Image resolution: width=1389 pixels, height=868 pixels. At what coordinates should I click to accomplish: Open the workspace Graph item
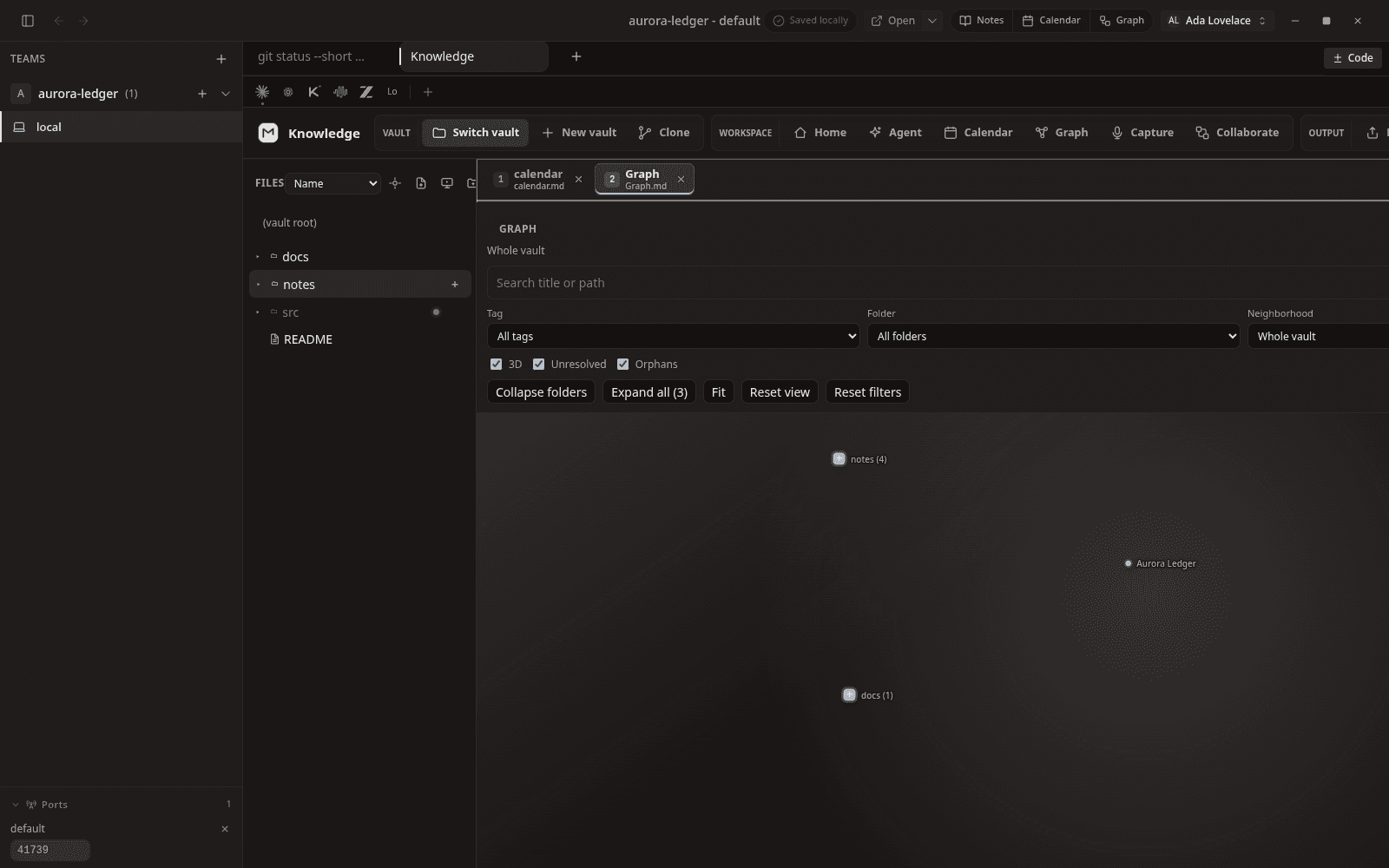tap(1062, 133)
